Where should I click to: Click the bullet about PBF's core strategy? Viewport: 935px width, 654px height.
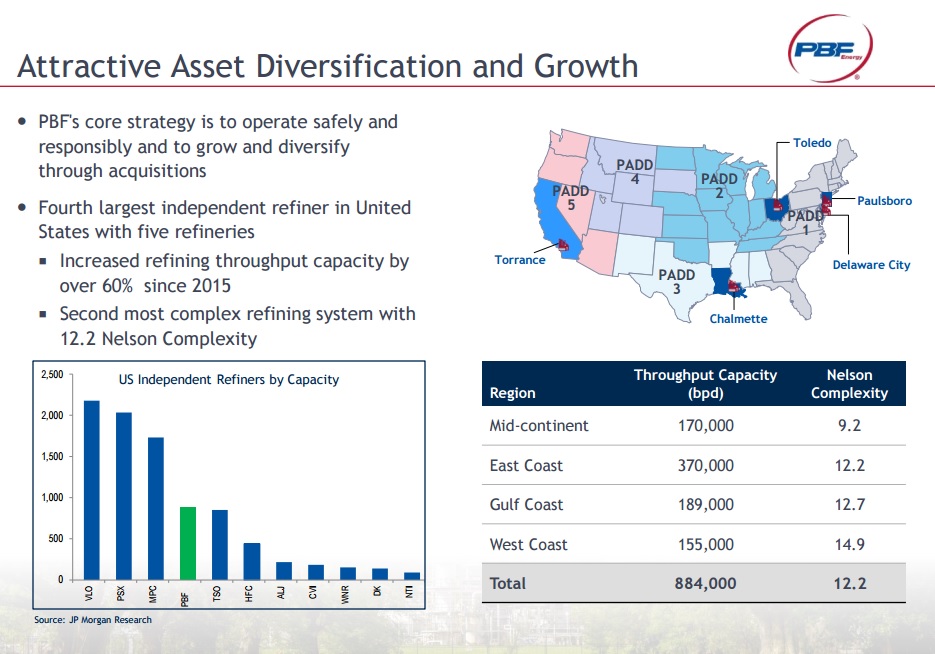click(218, 146)
